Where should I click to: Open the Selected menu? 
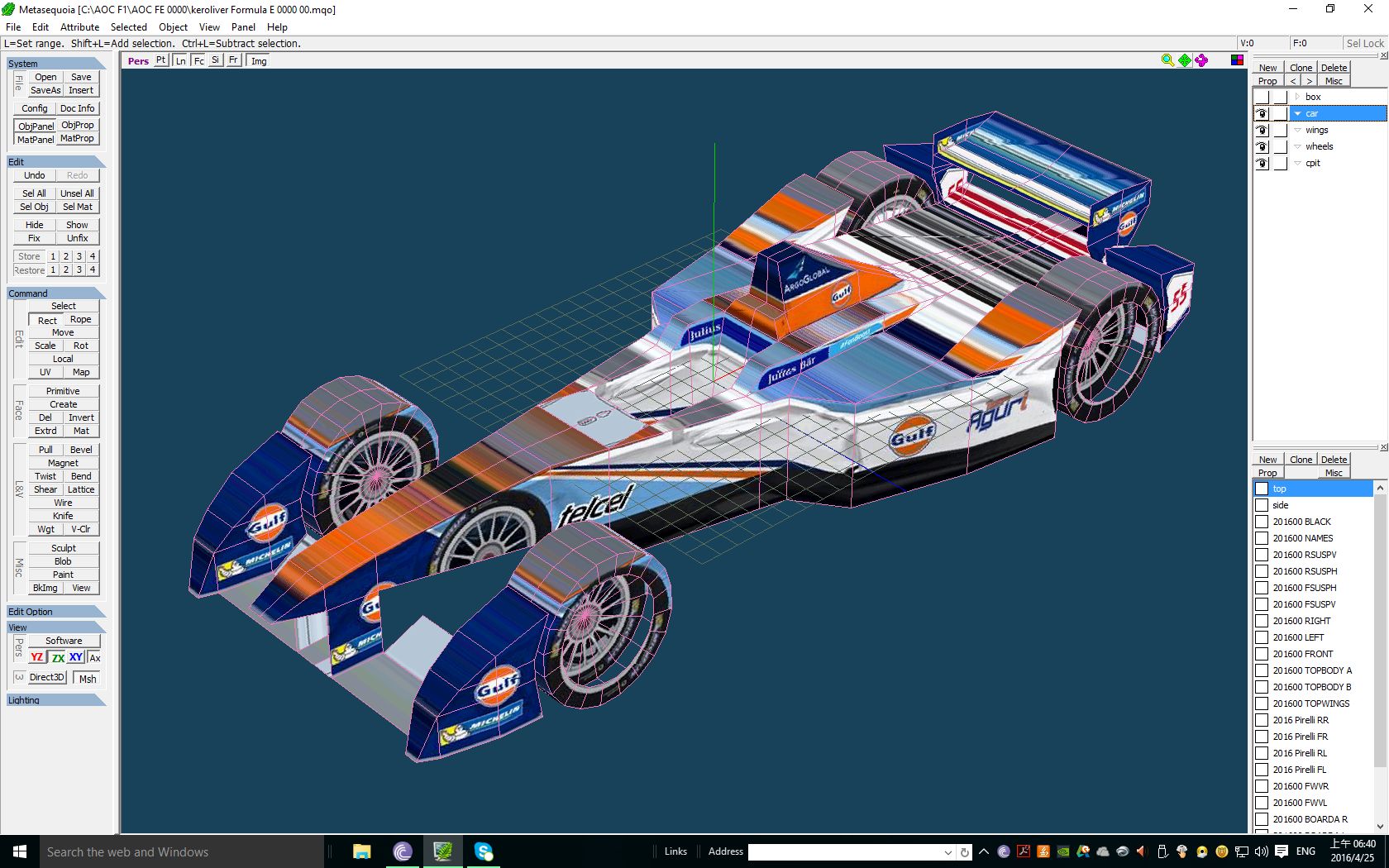pyautogui.click(x=128, y=27)
